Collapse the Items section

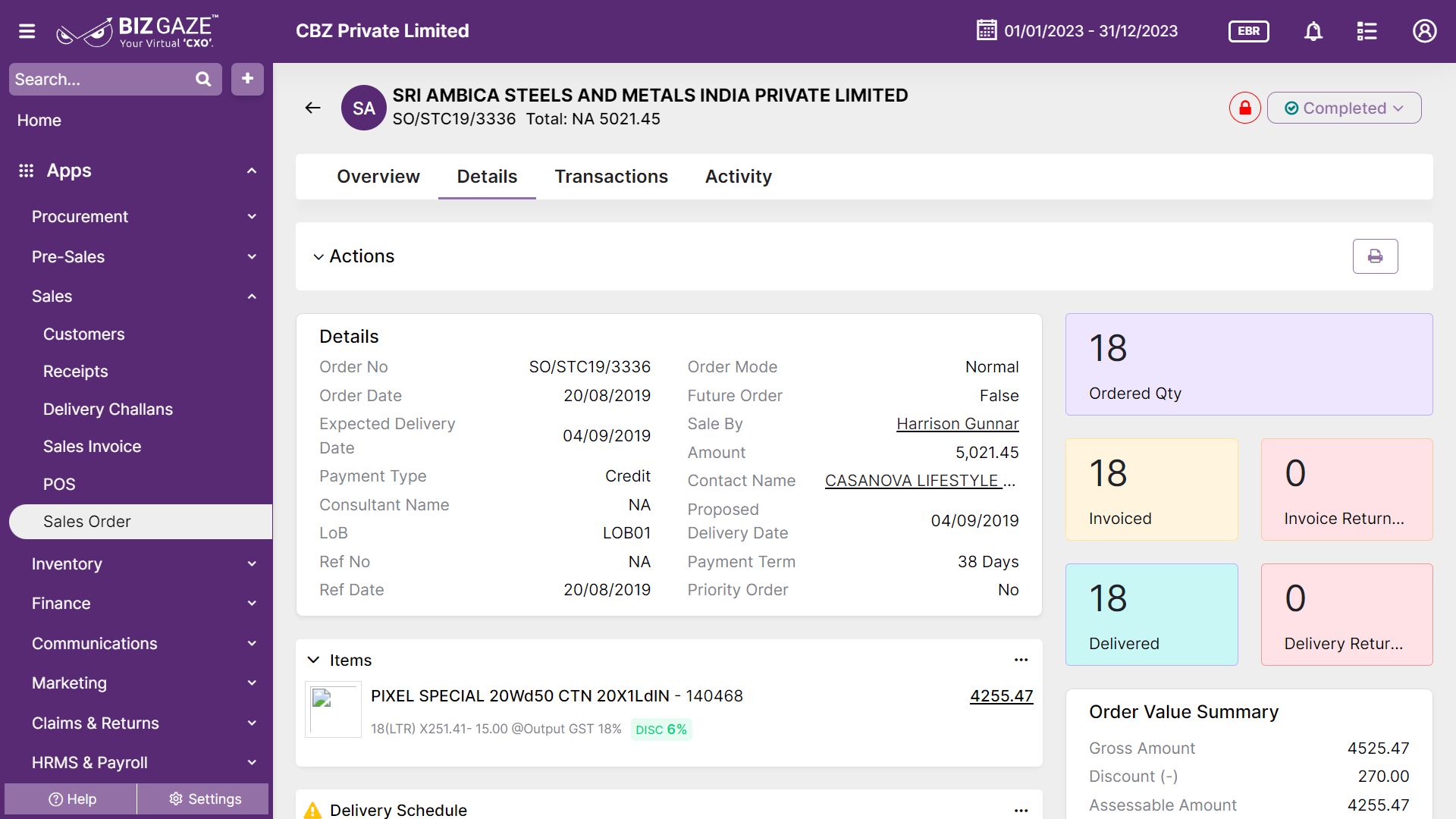tap(313, 660)
